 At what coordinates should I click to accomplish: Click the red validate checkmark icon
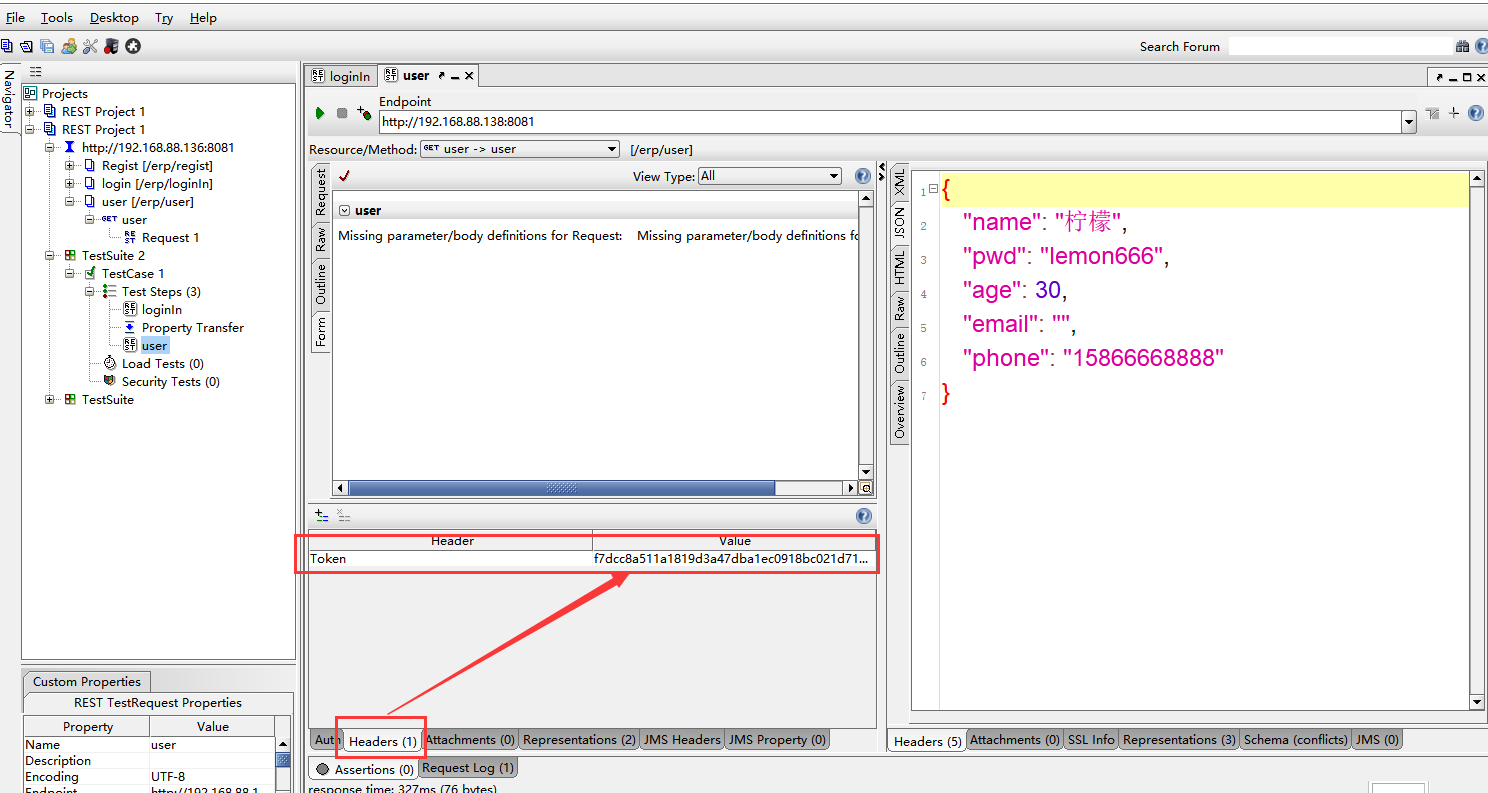click(x=344, y=176)
